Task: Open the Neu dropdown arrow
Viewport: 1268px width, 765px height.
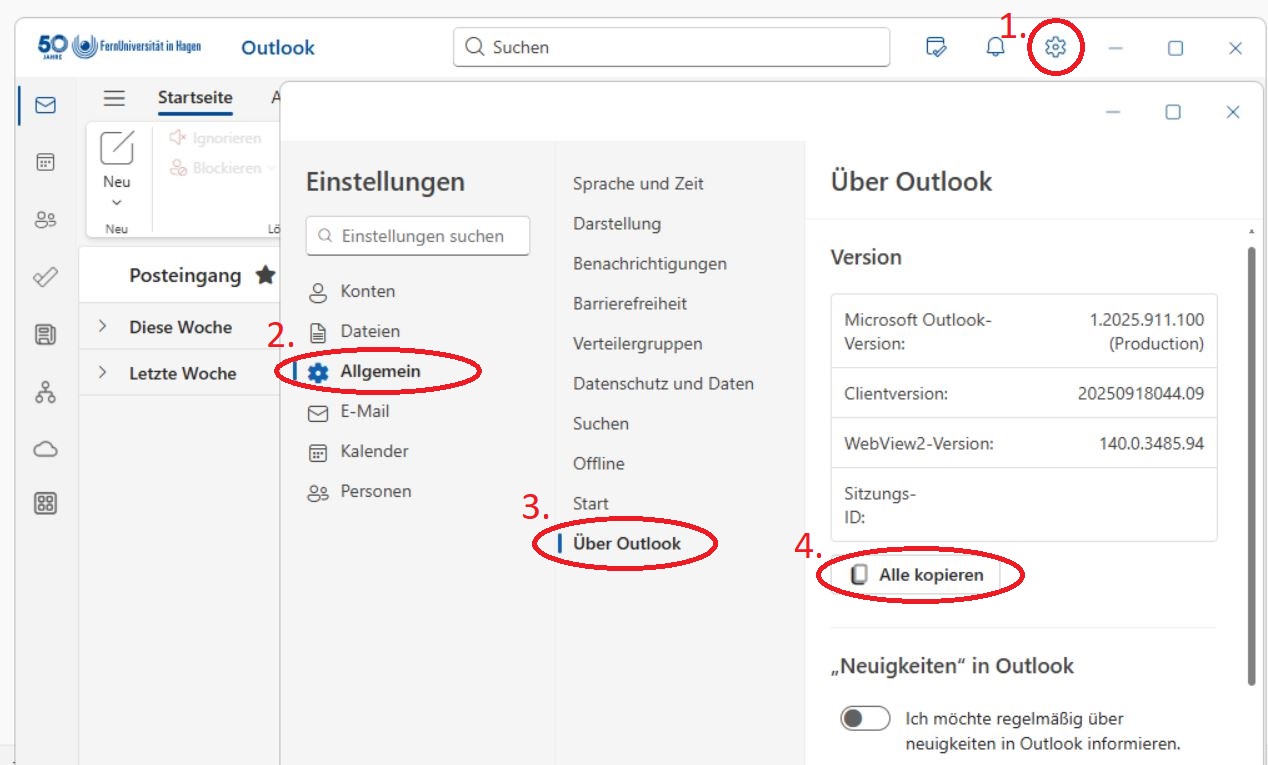Action: tap(117, 203)
